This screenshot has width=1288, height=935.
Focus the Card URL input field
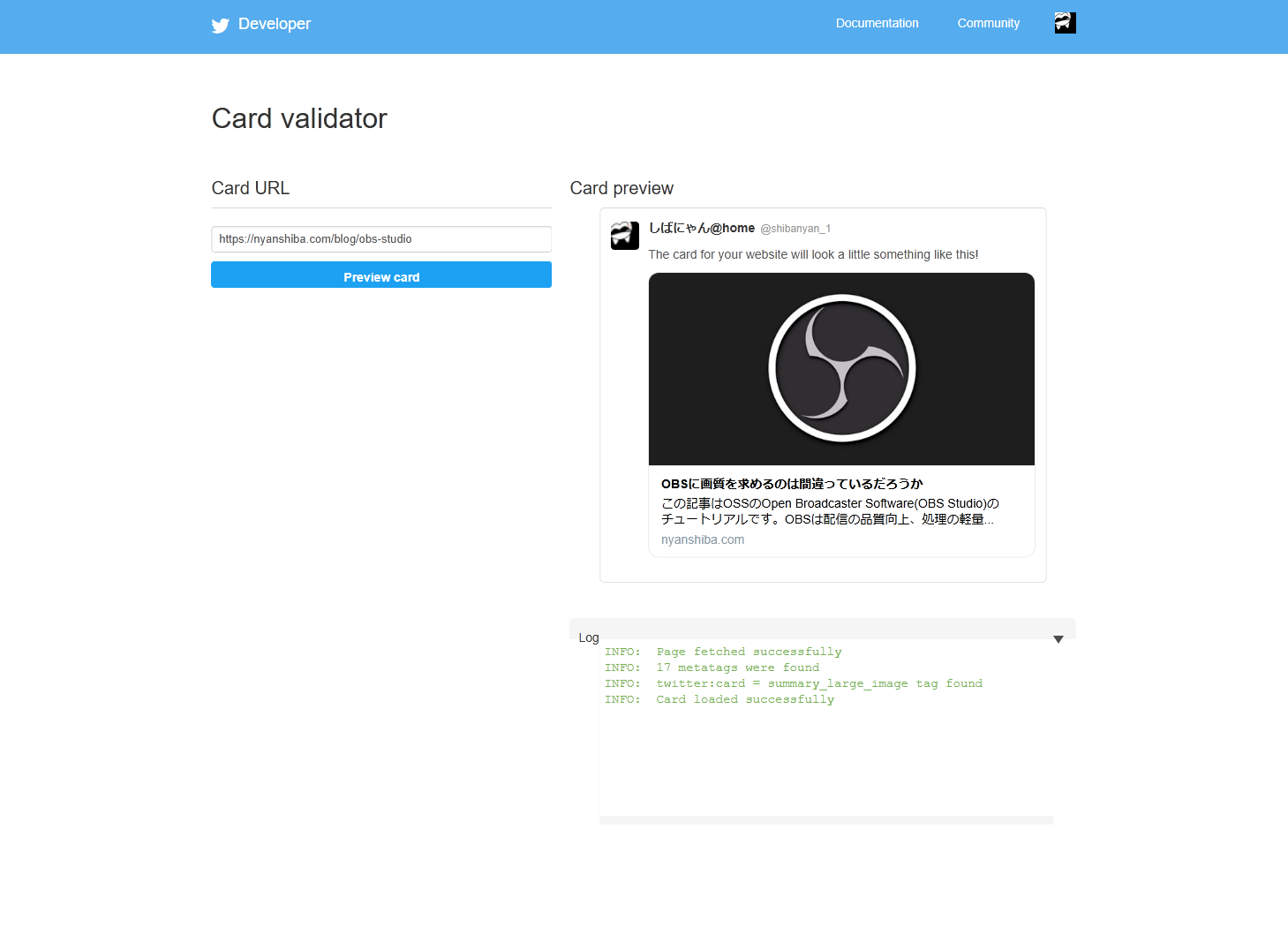(x=381, y=238)
